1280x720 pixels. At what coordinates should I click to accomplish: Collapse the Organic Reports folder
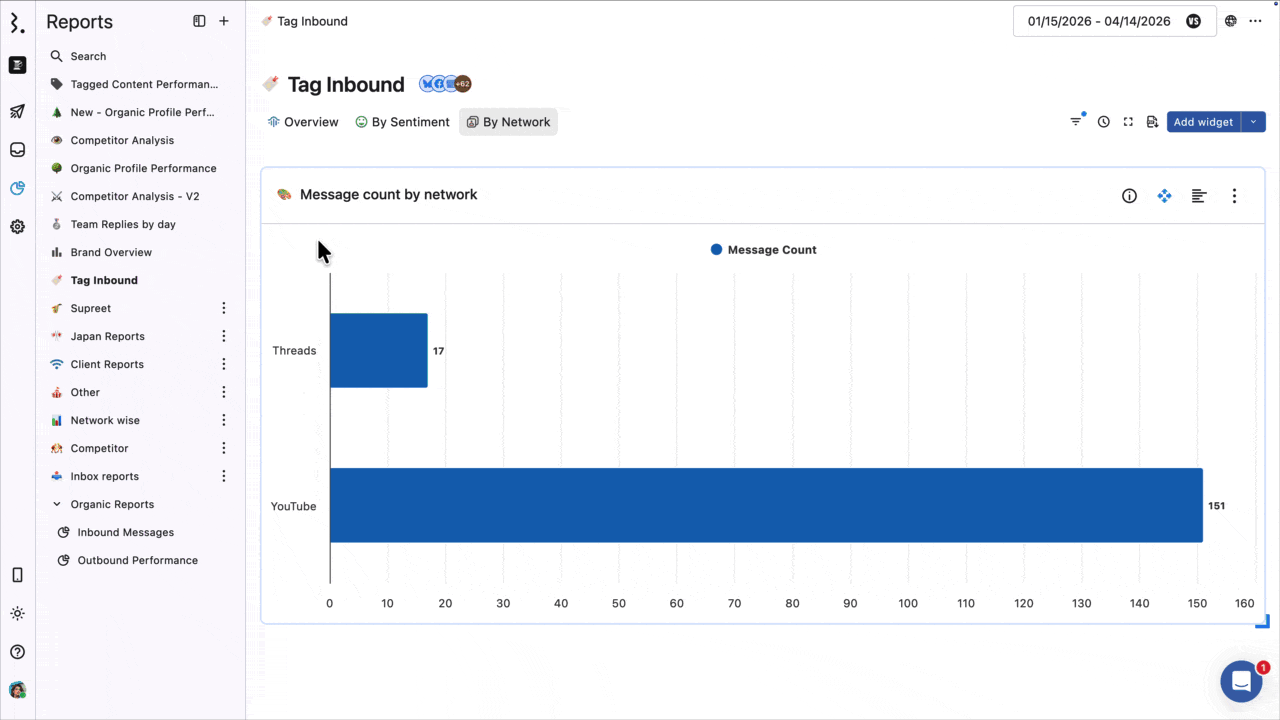[x=57, y=504]
